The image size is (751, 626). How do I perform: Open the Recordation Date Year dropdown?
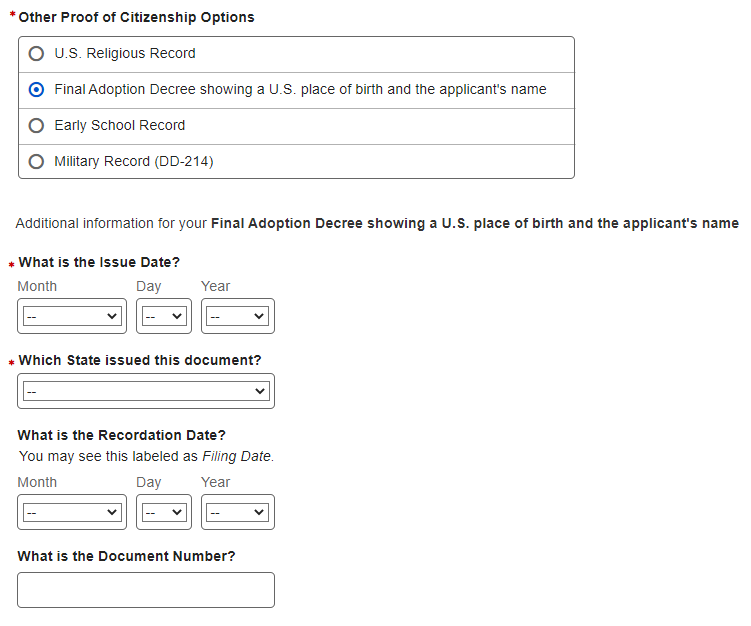[x=237, y=512]
